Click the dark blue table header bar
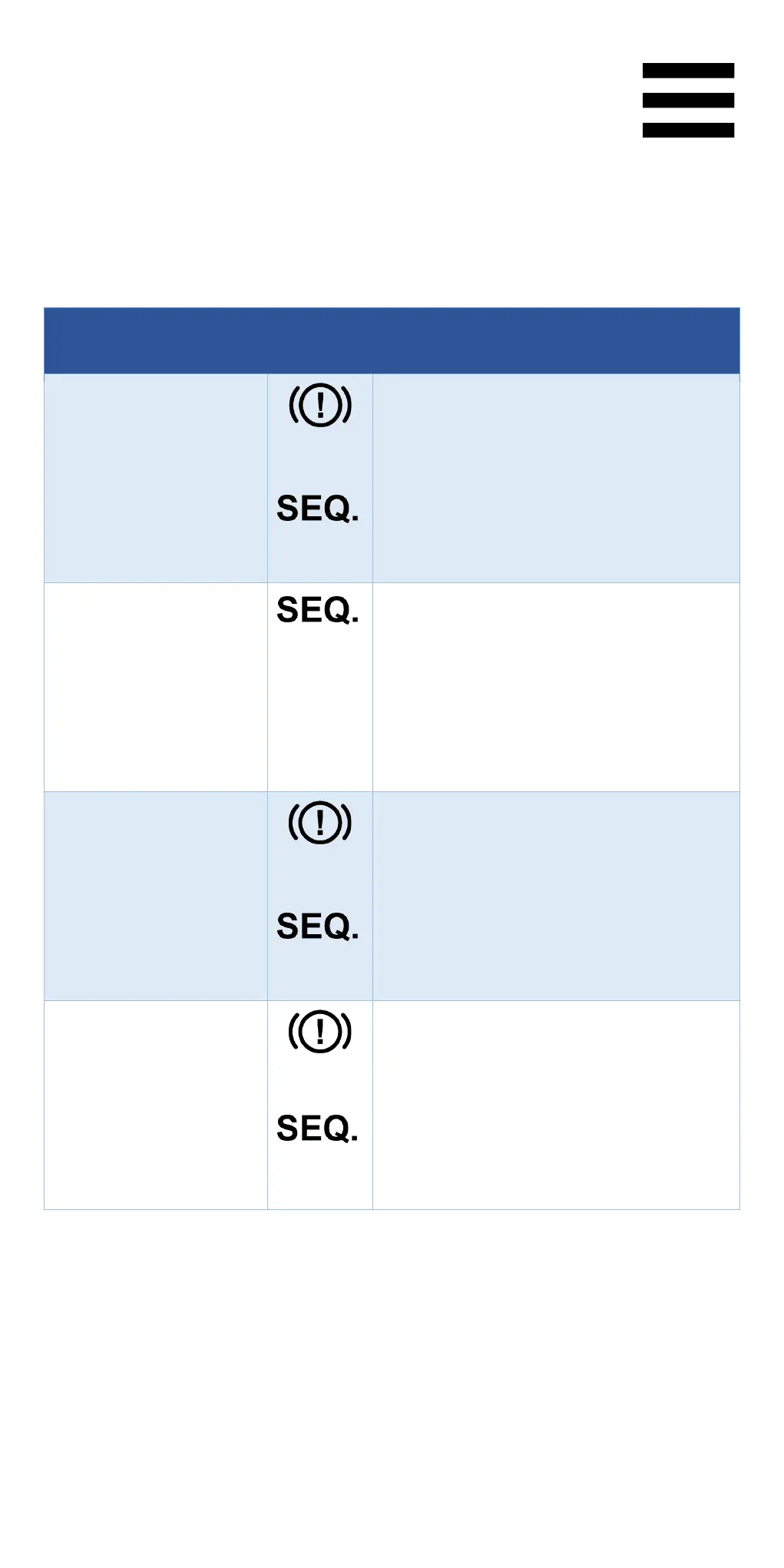Screen dimensions: 784x1568 pos(392,341)
